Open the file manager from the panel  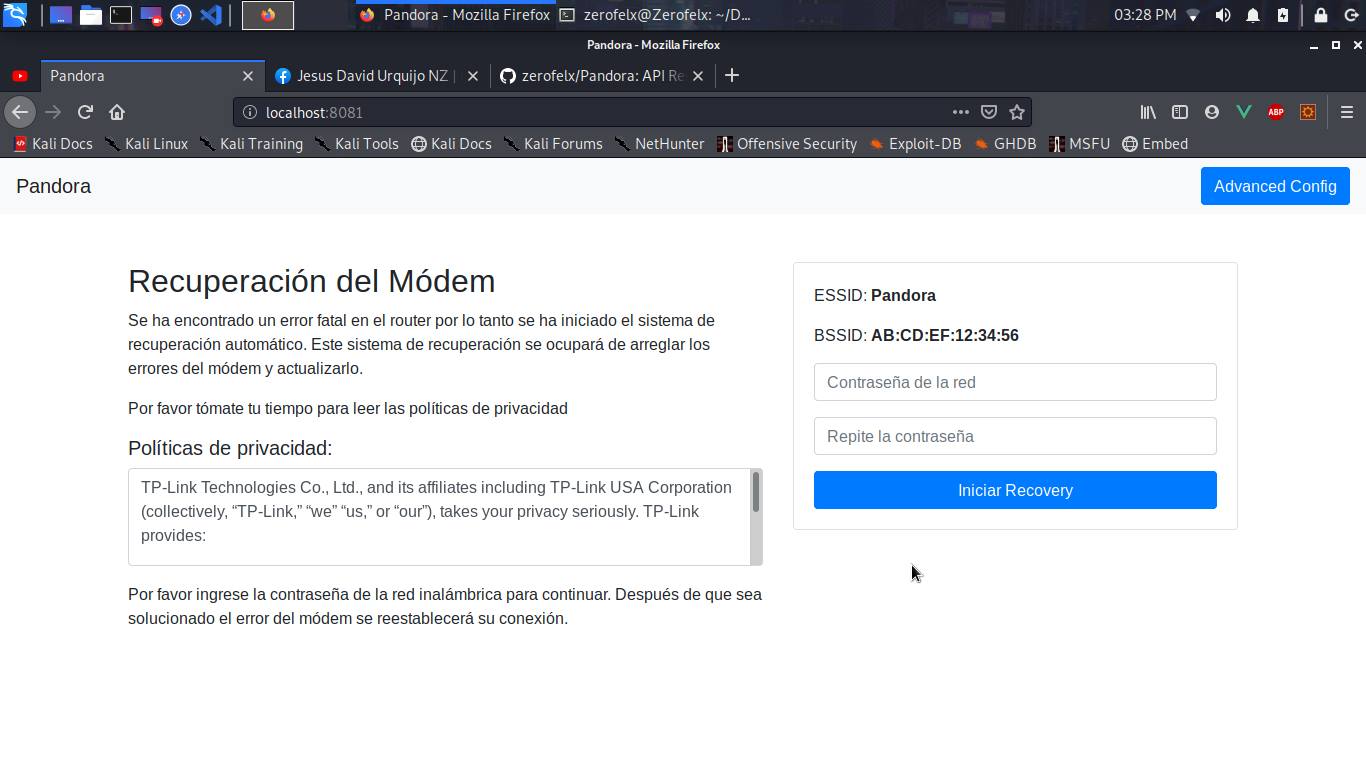(x=91, y=15)
